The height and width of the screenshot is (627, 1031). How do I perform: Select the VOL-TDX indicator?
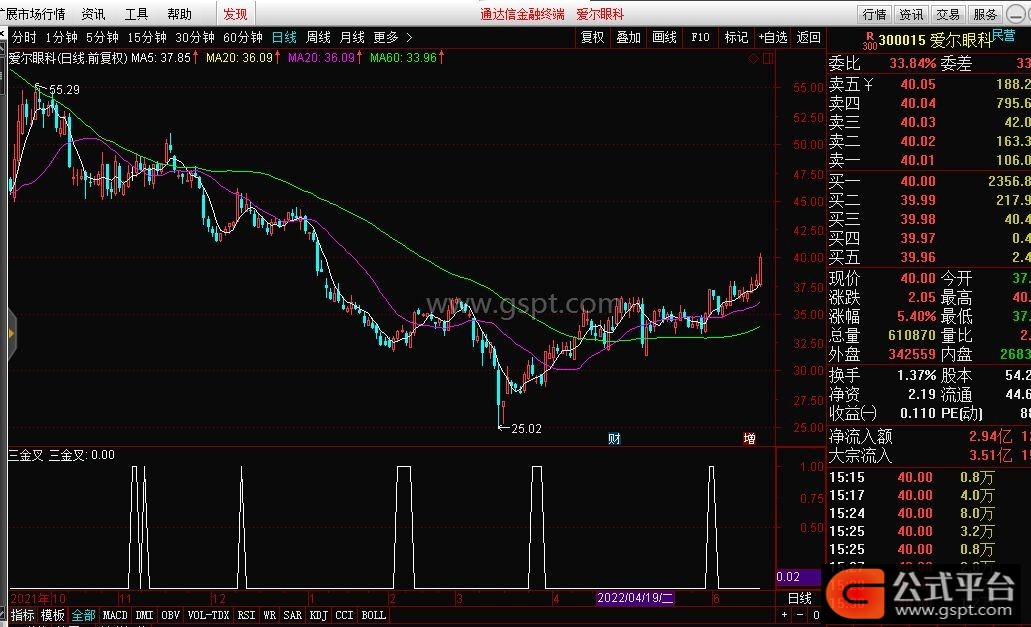[208, 615]
